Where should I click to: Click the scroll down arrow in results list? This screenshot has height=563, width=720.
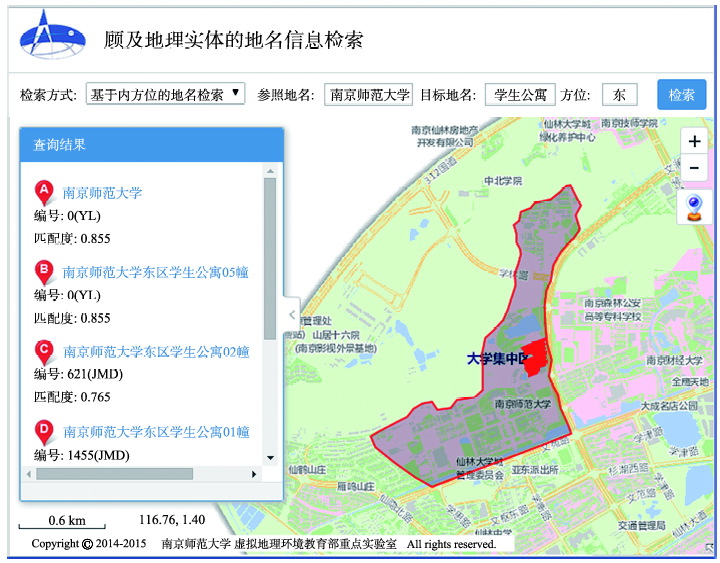click(269, 457)
